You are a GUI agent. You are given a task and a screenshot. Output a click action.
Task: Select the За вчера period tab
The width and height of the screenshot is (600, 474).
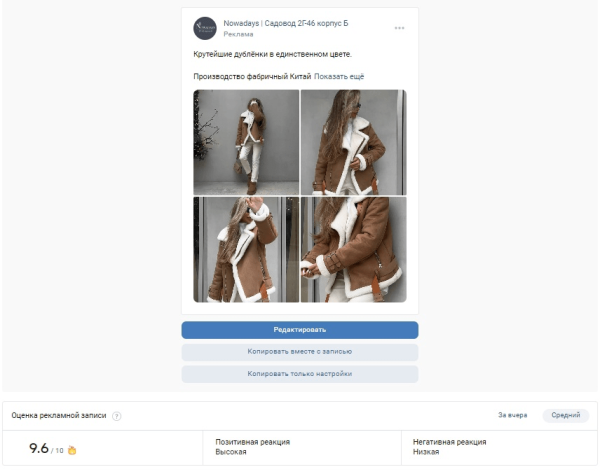(512, 415)
